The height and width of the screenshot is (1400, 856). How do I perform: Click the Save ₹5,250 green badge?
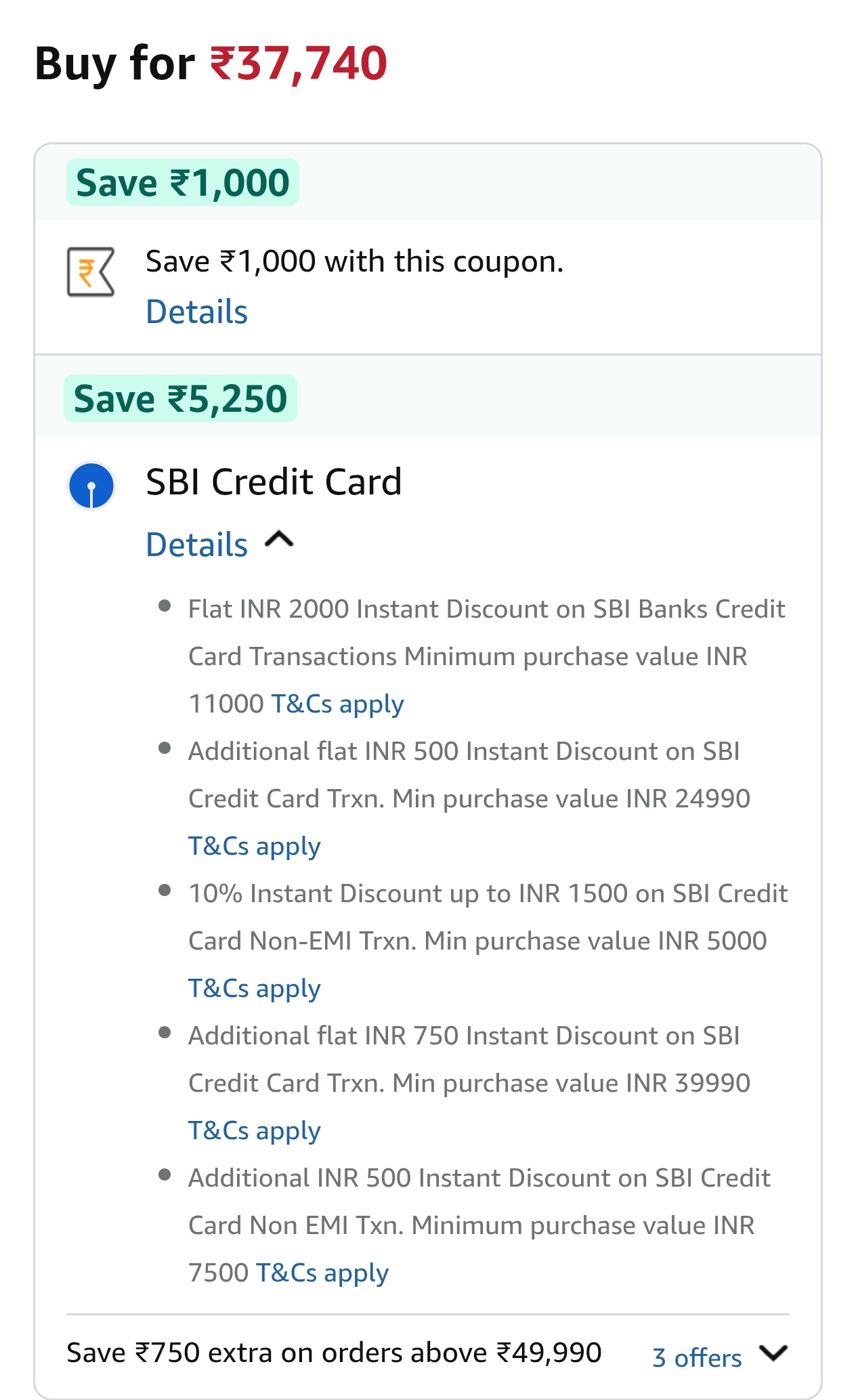point(181,399)
